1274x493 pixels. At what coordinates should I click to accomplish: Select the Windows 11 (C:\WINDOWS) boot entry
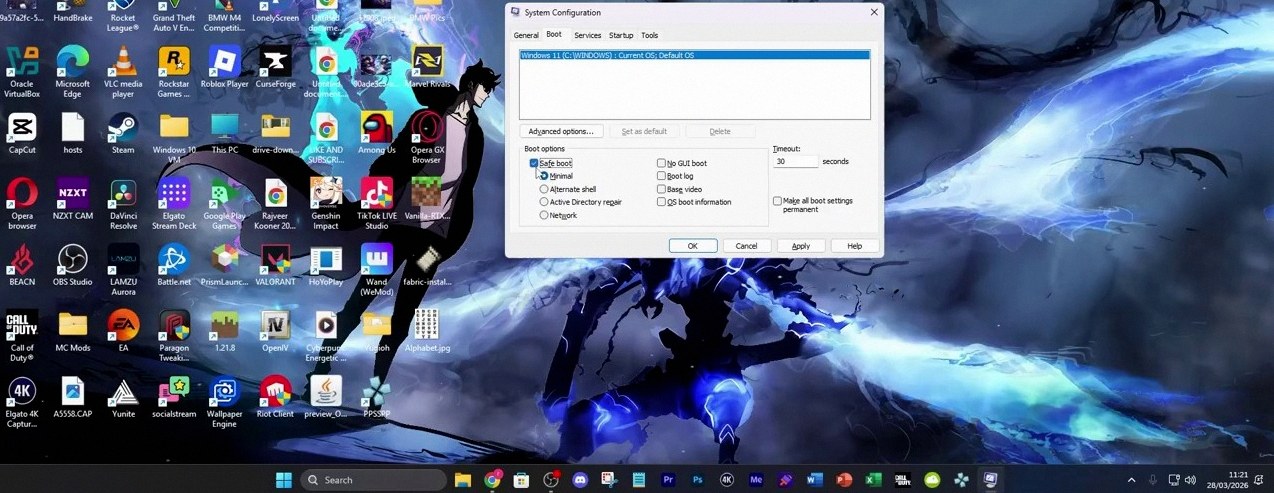(x=694, y=56)
